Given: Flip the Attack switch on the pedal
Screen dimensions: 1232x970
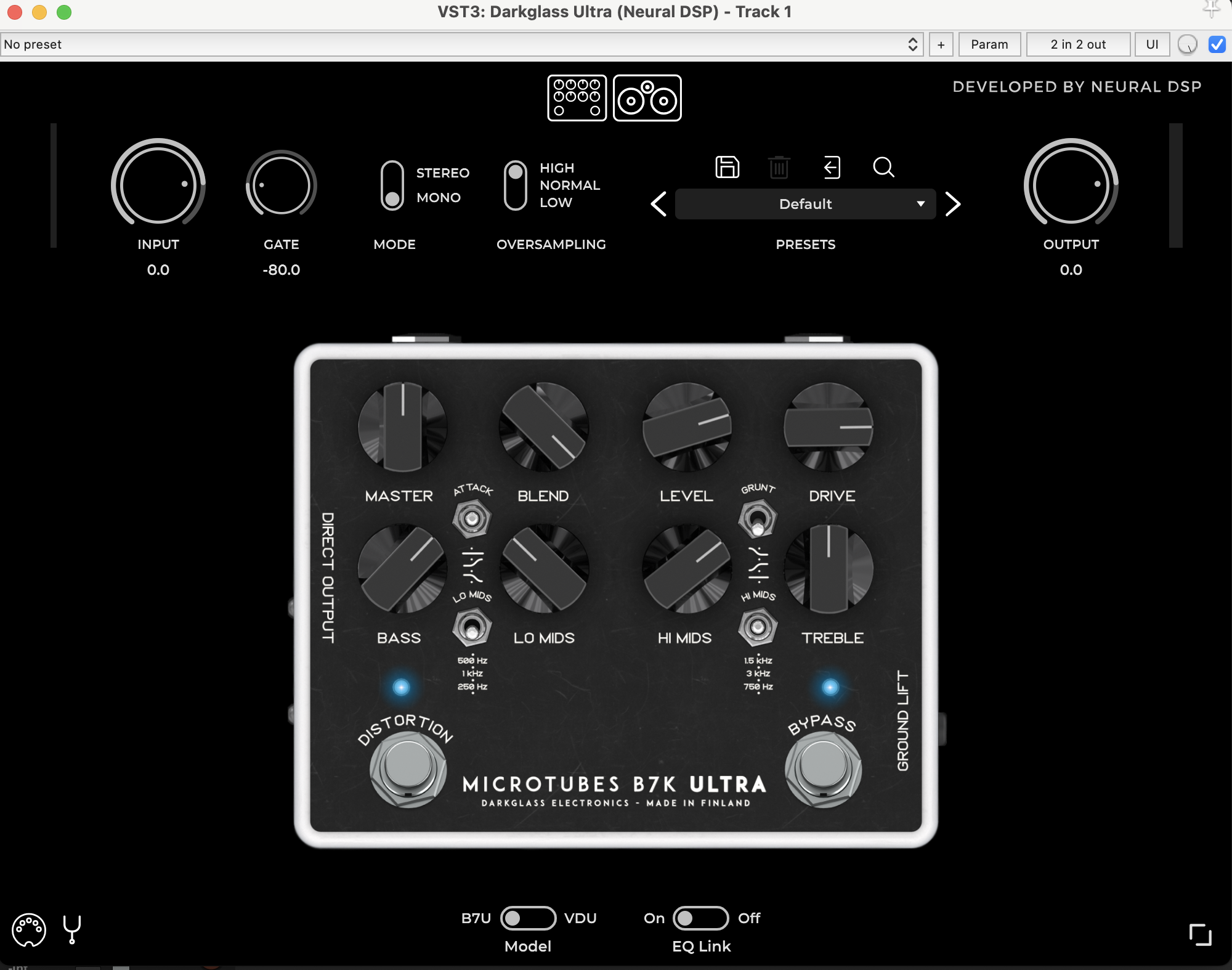Looking at the screenshot, I should click(471, 518).
